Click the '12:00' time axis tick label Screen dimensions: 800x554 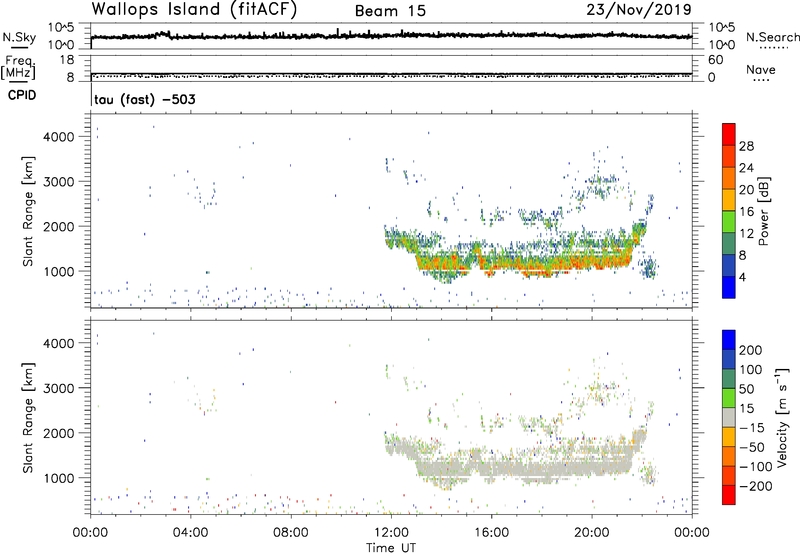click(x=391, y=533)
